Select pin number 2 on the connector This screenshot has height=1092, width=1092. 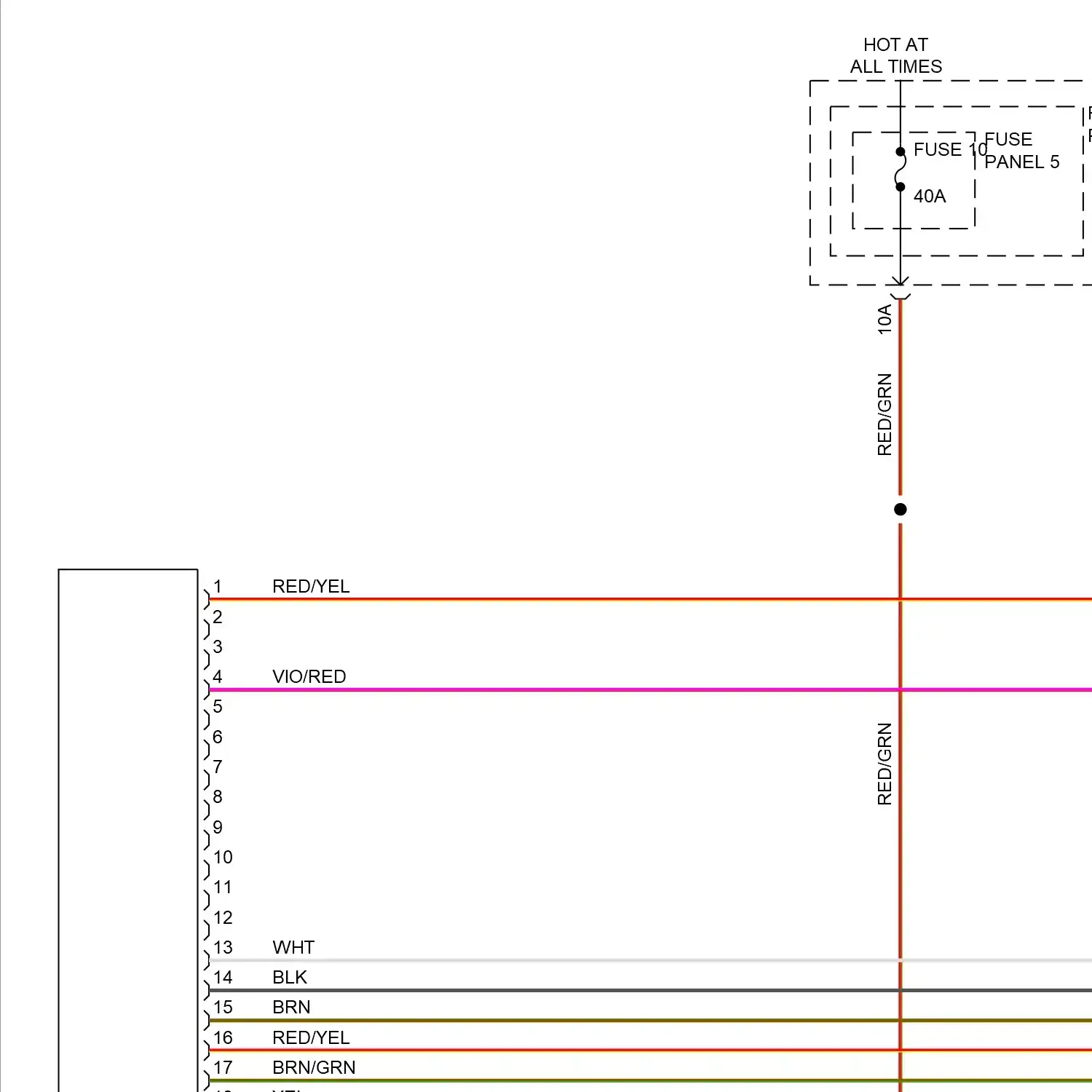point(217,617)
